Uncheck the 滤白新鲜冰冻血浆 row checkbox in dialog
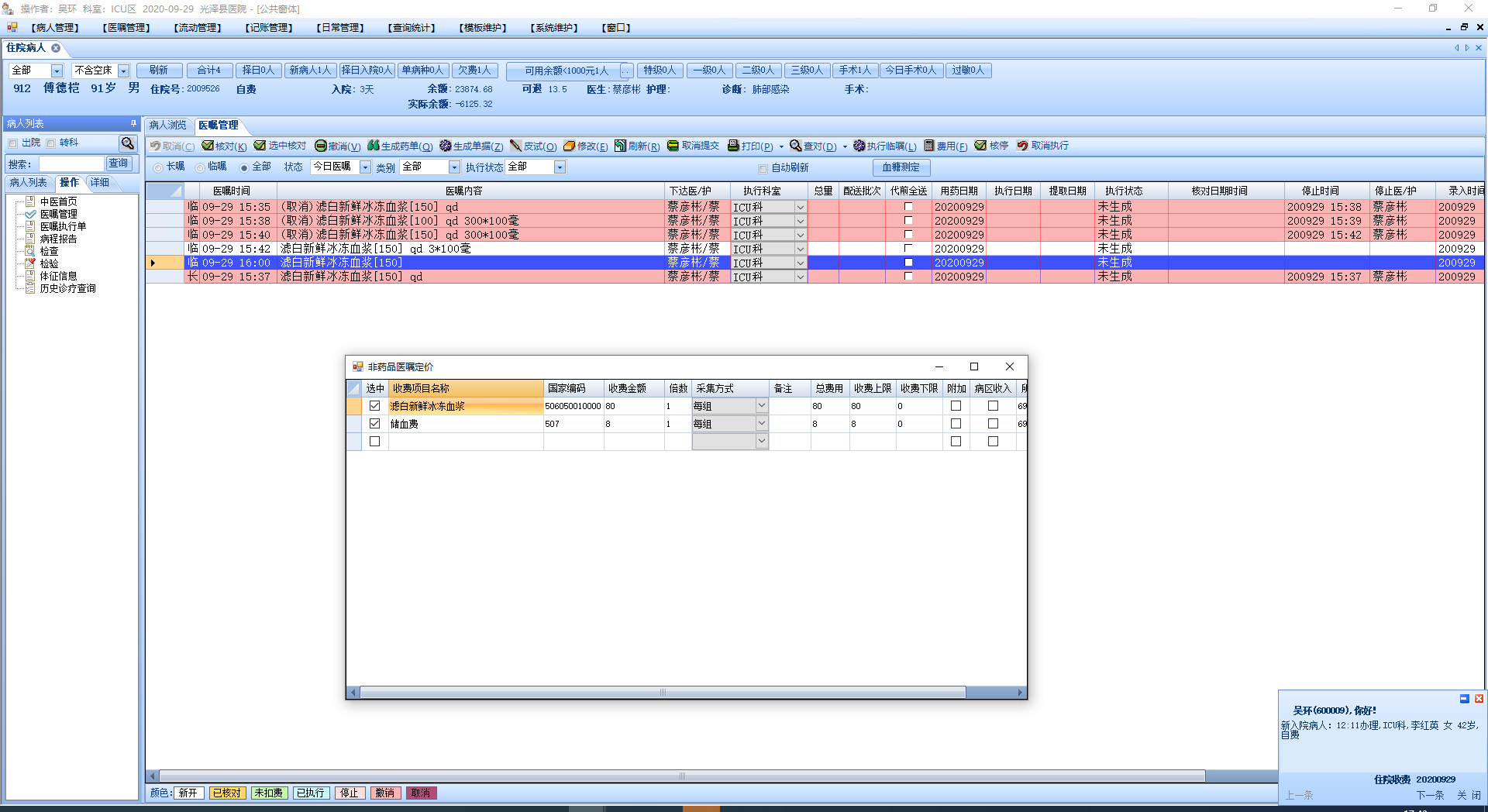The height and width of the screenshot is (812, 1488). coord(375,406)
